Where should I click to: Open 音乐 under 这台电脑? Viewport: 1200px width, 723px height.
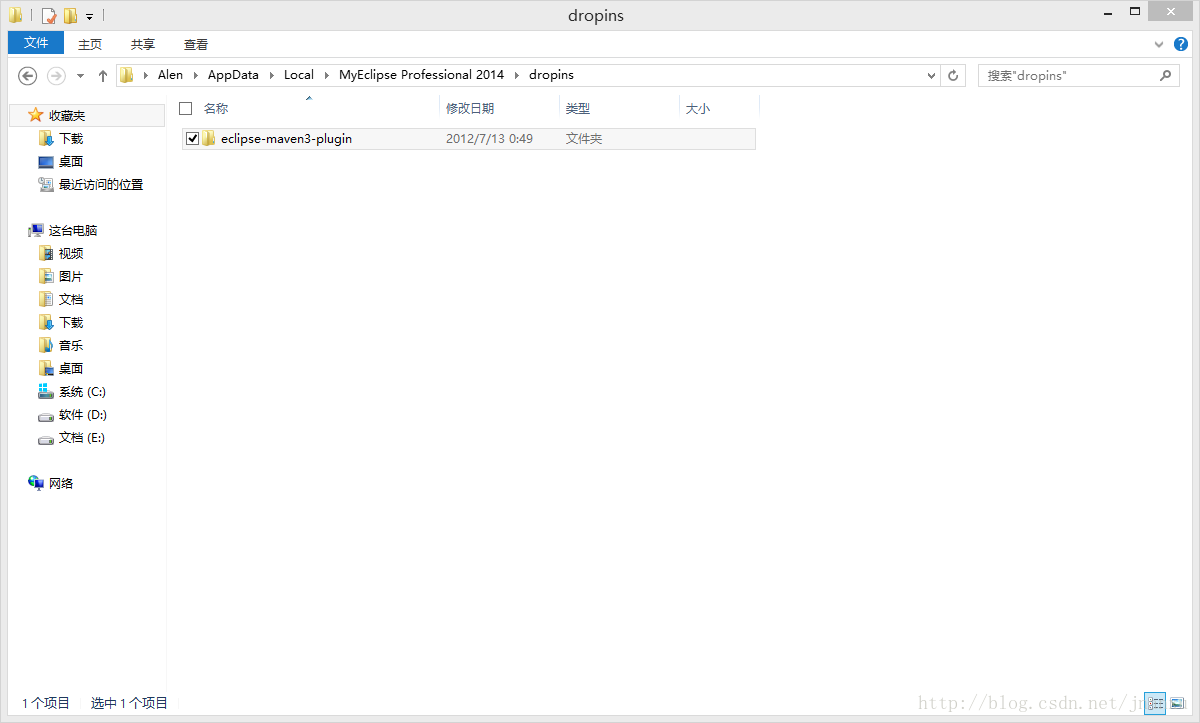tap(71, 346)
